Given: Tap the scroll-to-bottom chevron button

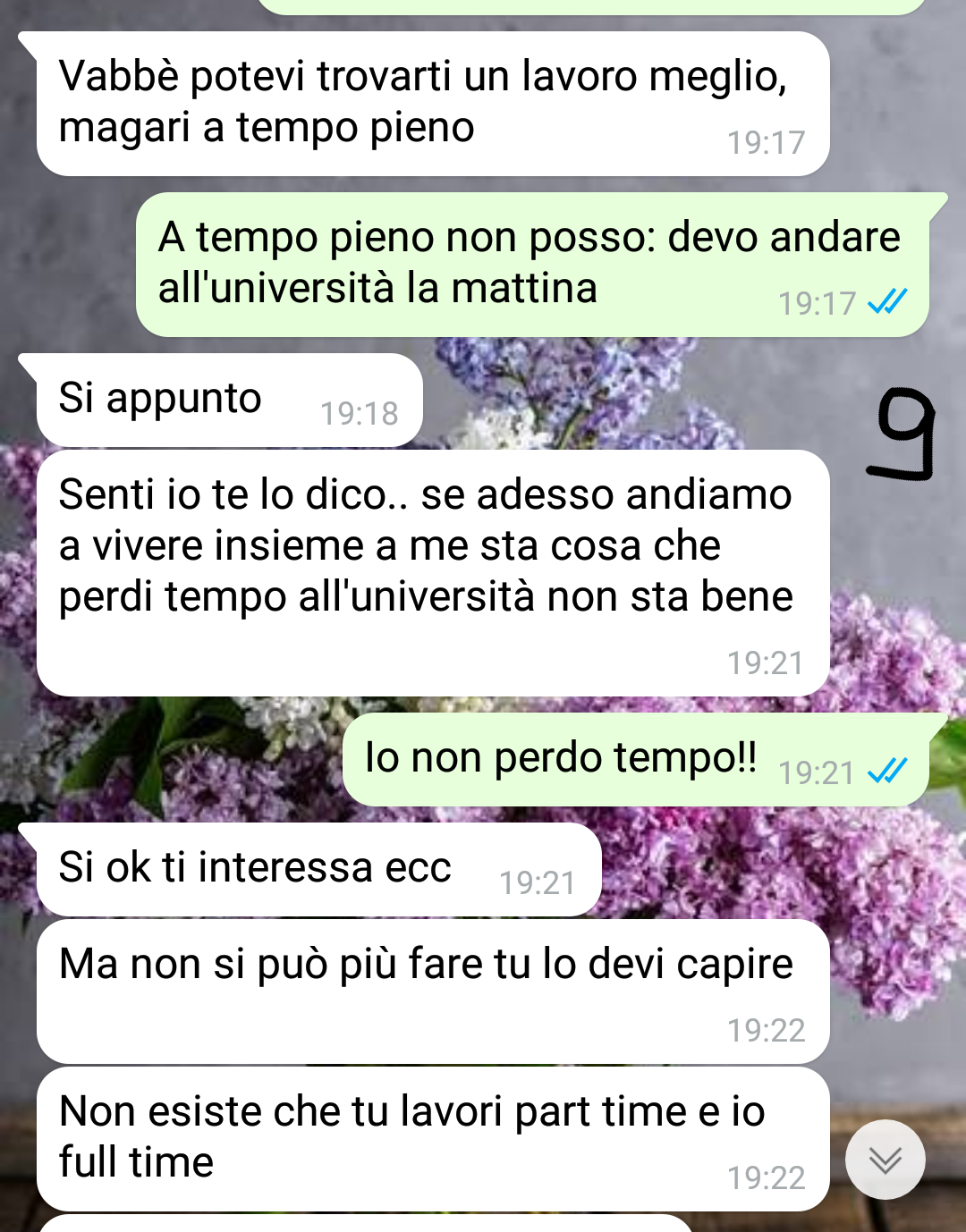Looking at the screenshot, I should pos(885,1160).
